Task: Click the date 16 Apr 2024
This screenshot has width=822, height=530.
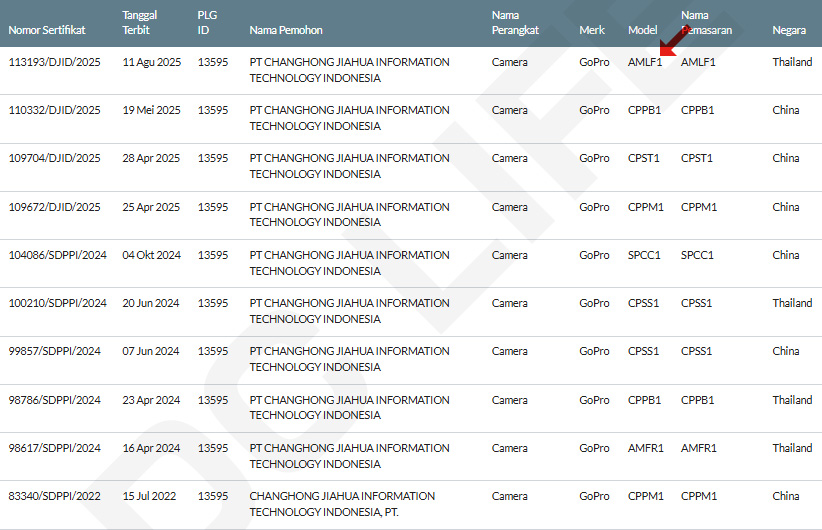Action: pos(151,448)
